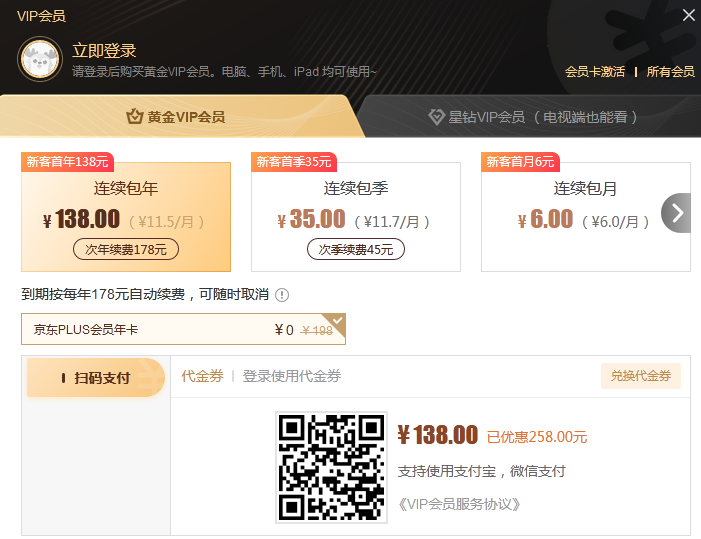Click 新客首月6元 promo tag
Screen dimensions: 701x539
click(520, 161)
